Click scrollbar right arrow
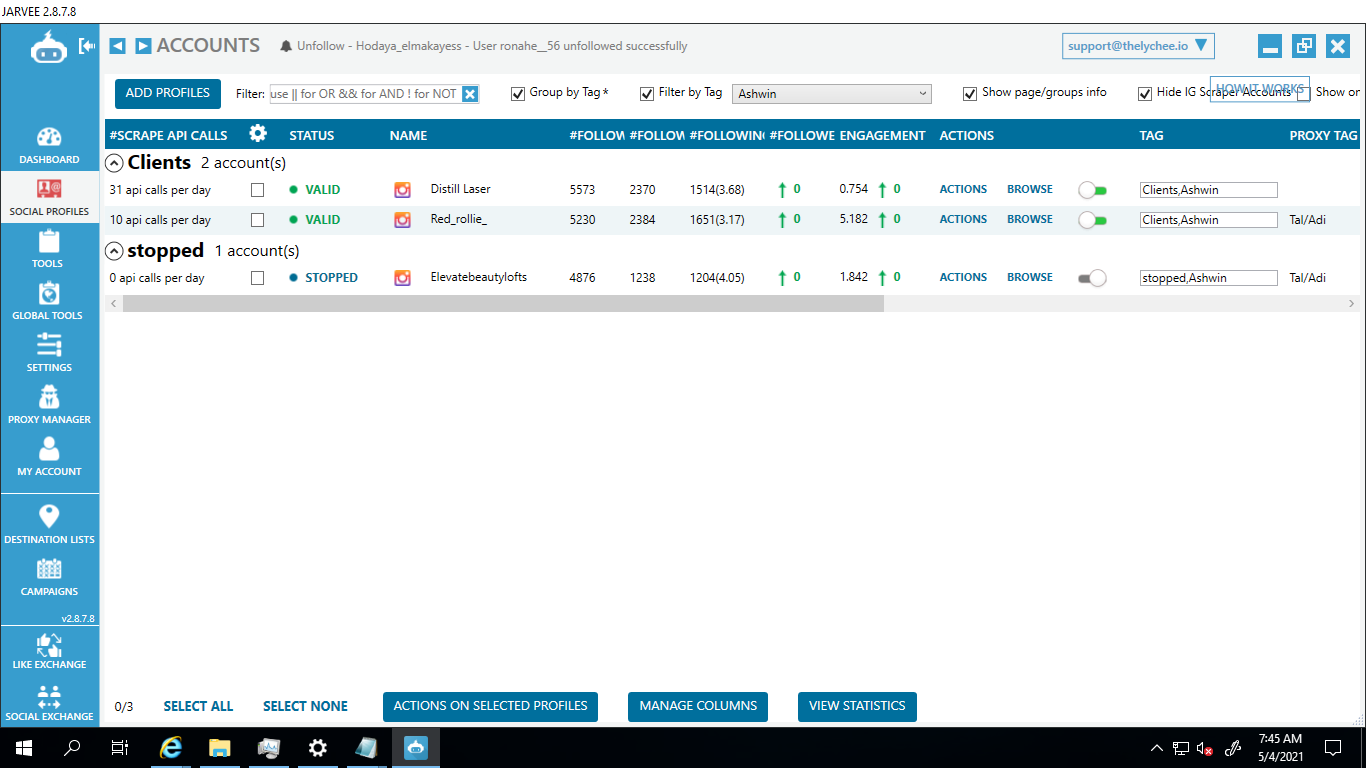1366x768 pixels. click(x=1351, y=303)
